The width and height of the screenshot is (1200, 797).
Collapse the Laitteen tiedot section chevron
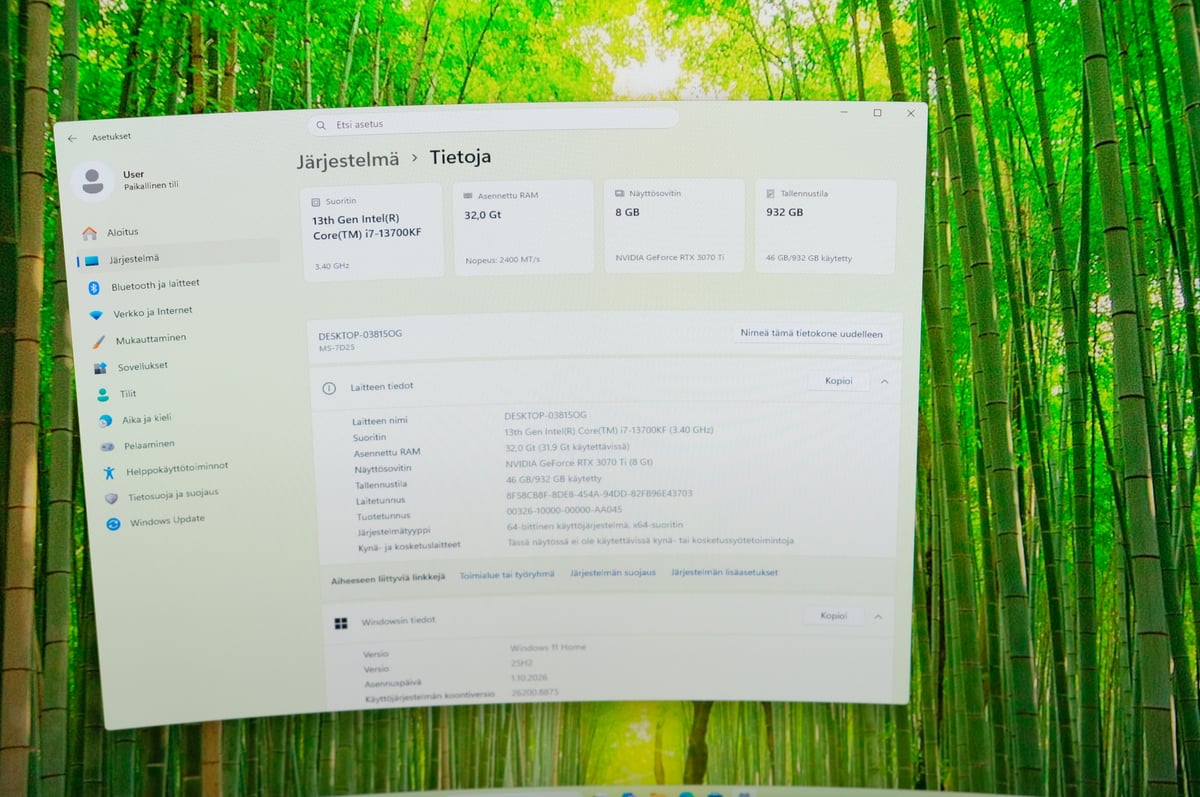coord(884,382)
